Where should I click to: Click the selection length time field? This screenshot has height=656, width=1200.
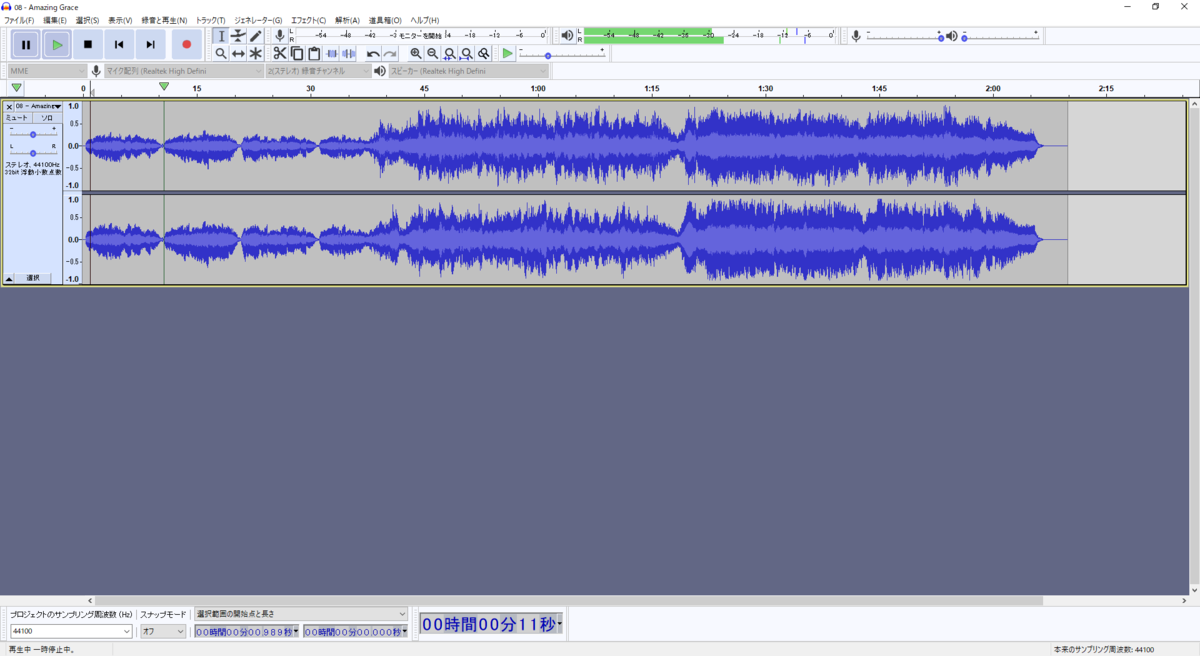pyautogui.click(x=356, y=632)
